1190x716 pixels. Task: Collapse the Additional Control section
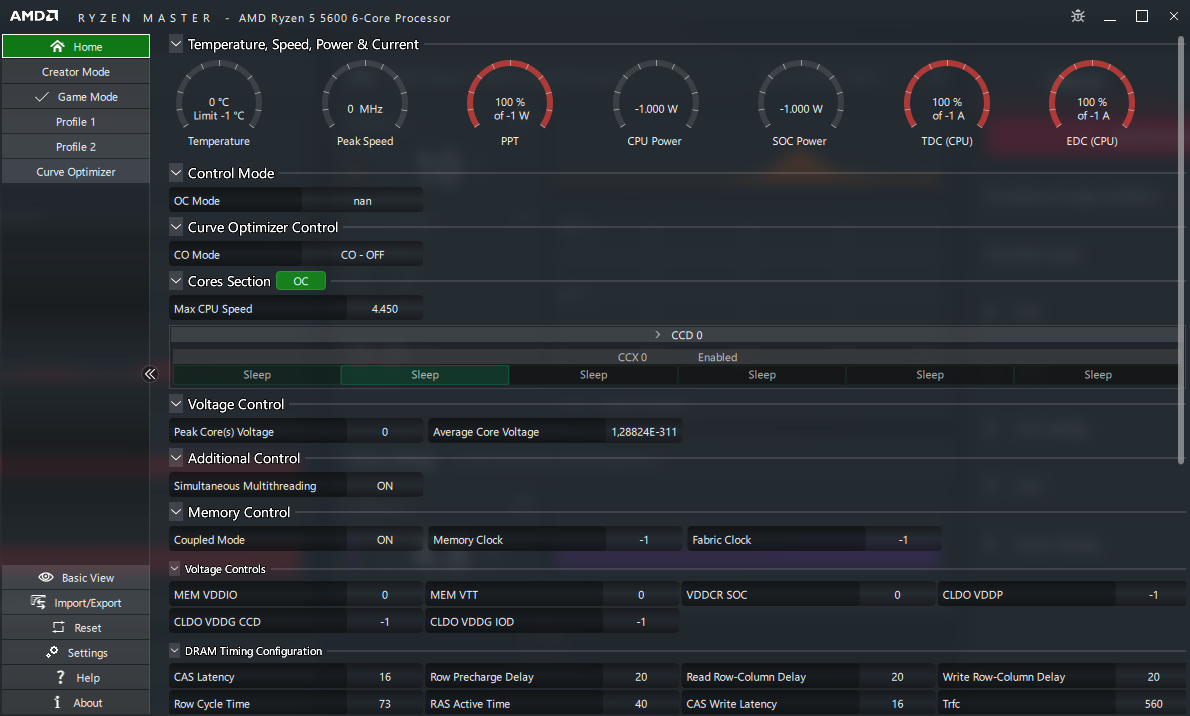point(176,458)
